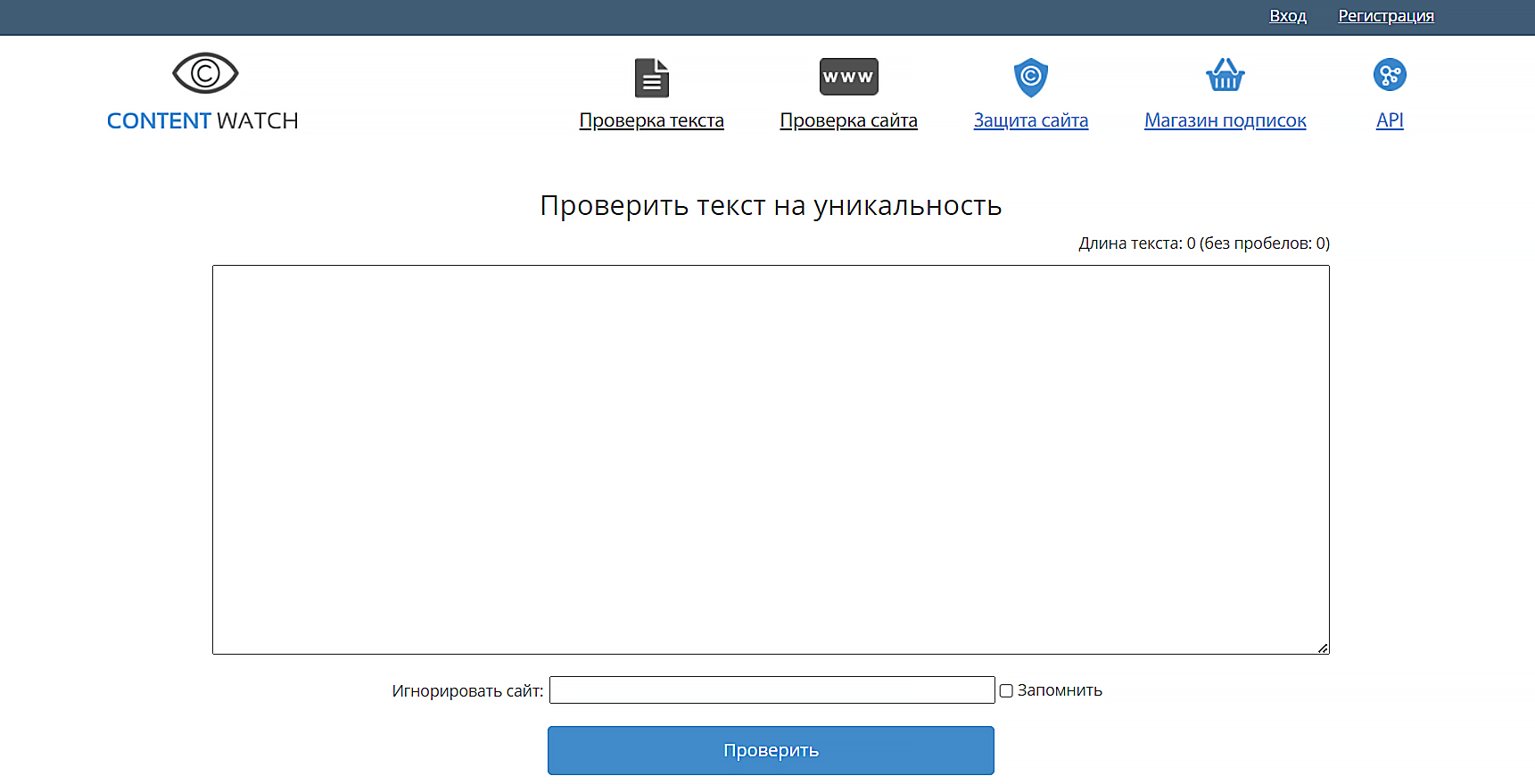This screenshot has height=784, width=1535.
Task: Open the API text link
Action: tap(1390, 120)
